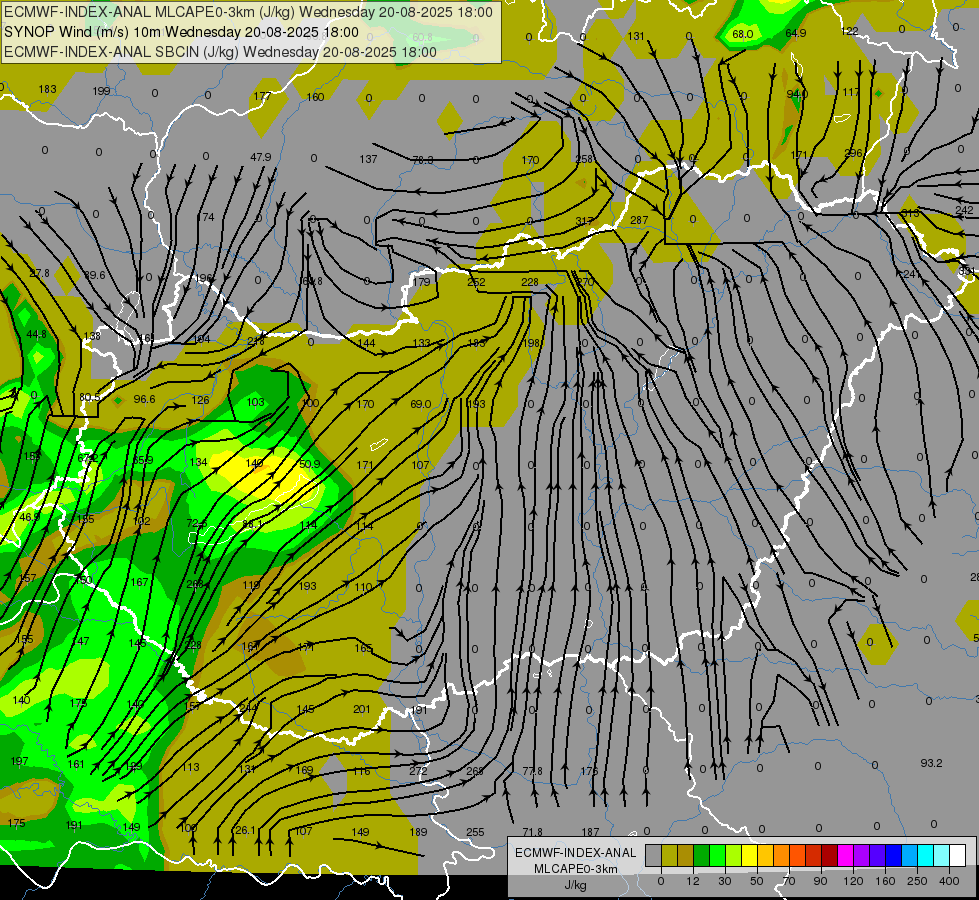
Task: Click the map value '69.0'
Action: pyautogui.click(x=420, y=404)
